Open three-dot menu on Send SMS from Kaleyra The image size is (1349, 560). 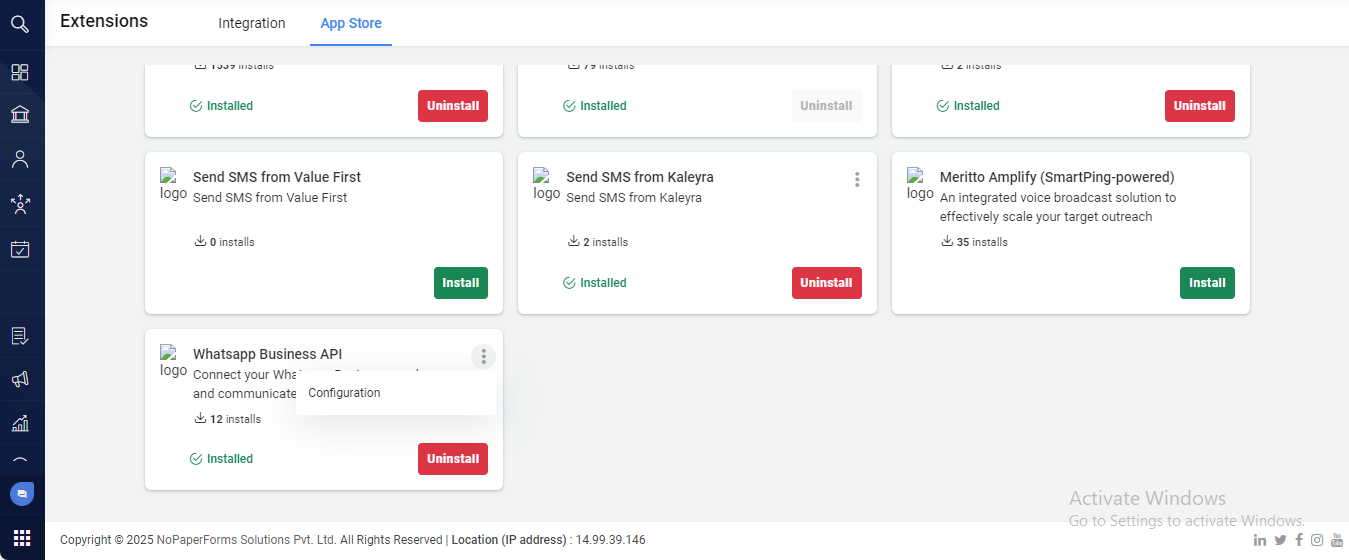click(x=857, y=180)
